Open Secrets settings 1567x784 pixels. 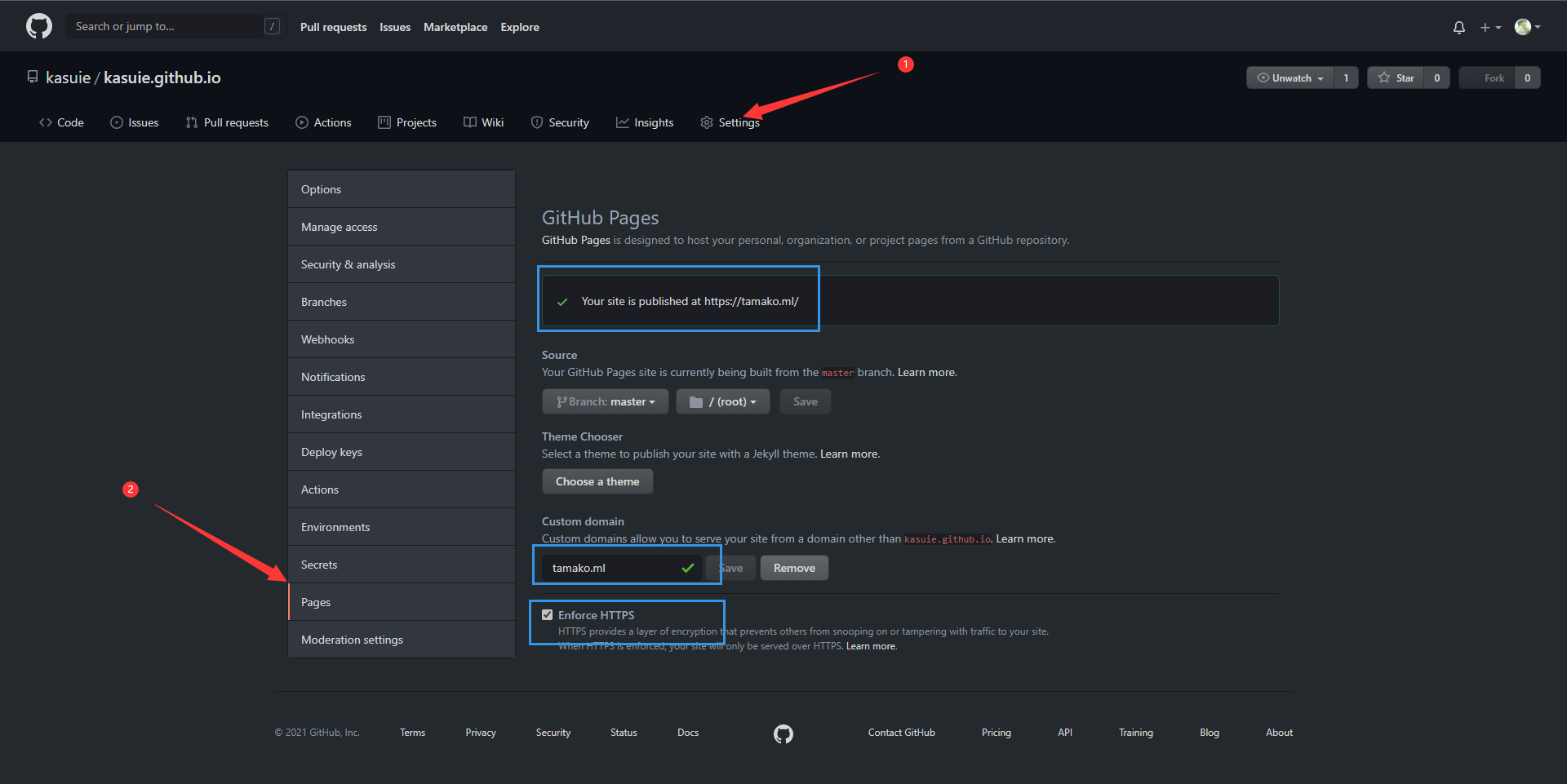click(402, 565)
